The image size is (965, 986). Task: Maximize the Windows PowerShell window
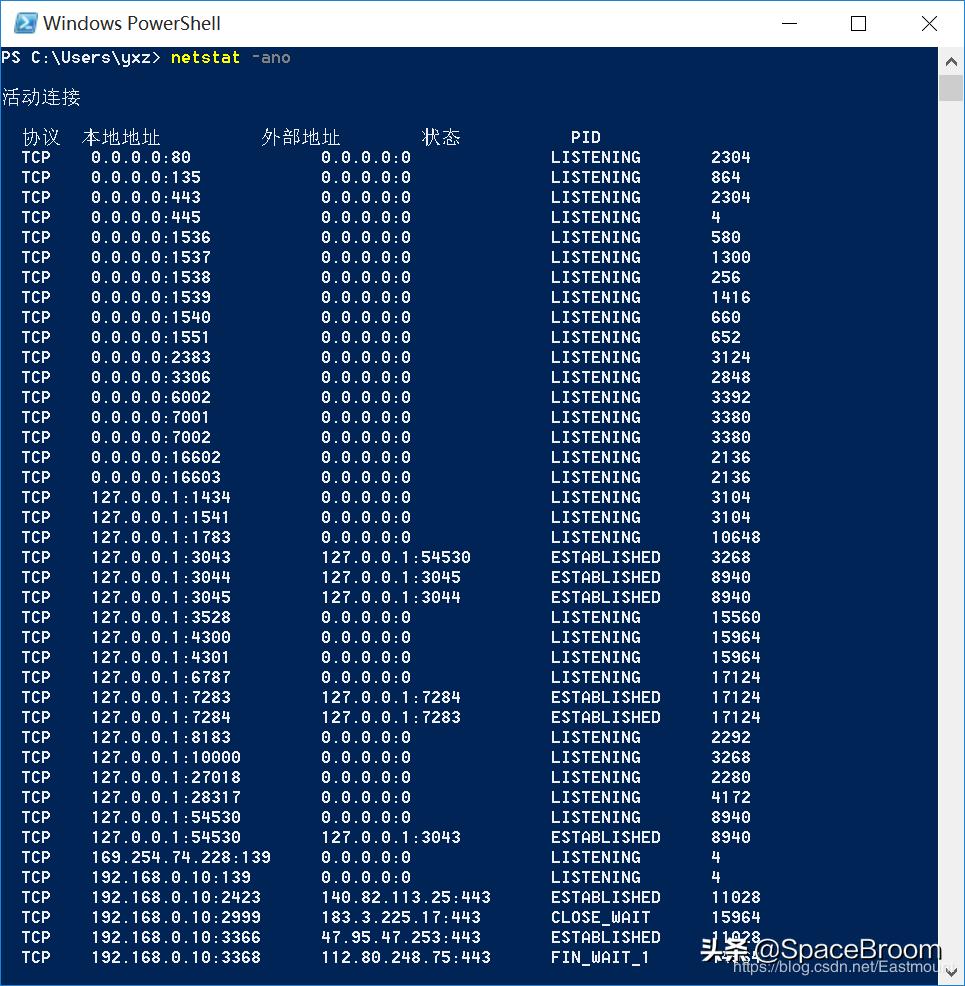[858, 23]
